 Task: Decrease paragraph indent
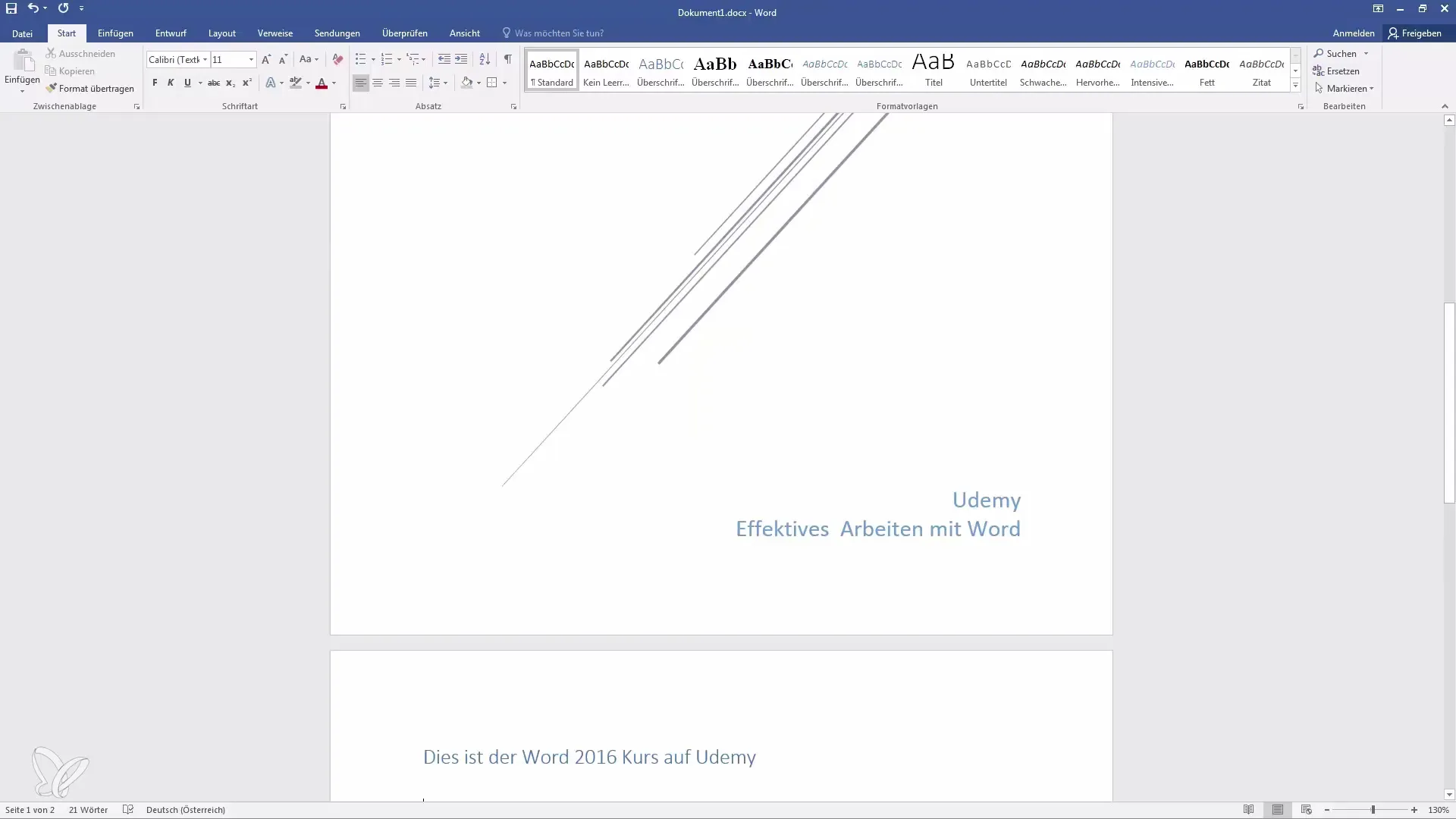point(444,59)
